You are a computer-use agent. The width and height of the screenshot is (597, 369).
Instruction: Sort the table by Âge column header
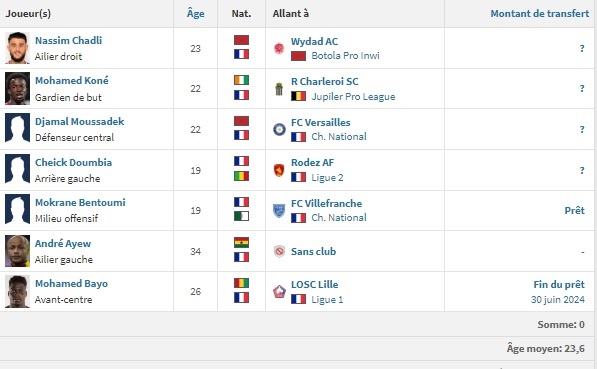click(196, 14)
